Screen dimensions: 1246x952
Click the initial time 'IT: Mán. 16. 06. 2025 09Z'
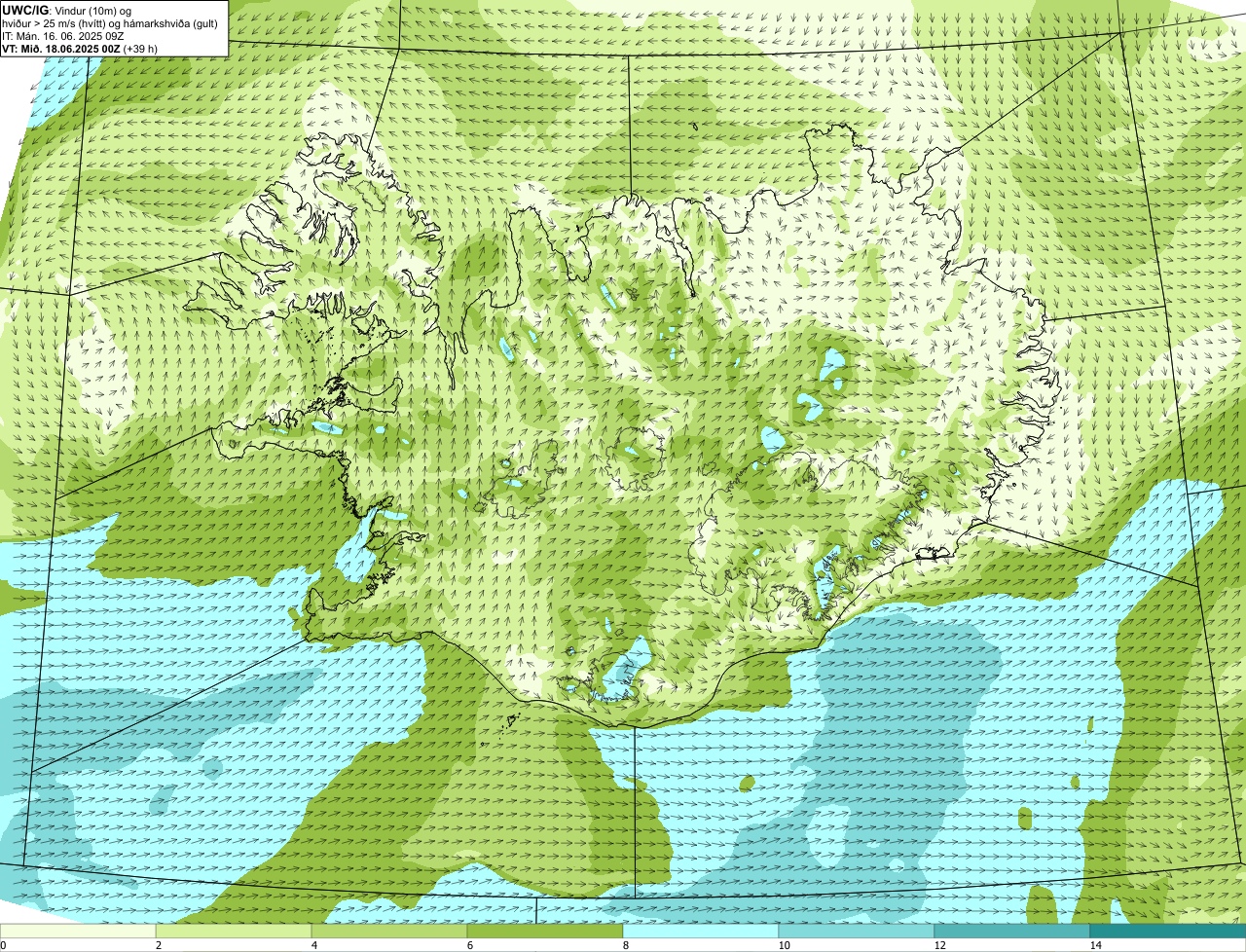tap(63, 36)
